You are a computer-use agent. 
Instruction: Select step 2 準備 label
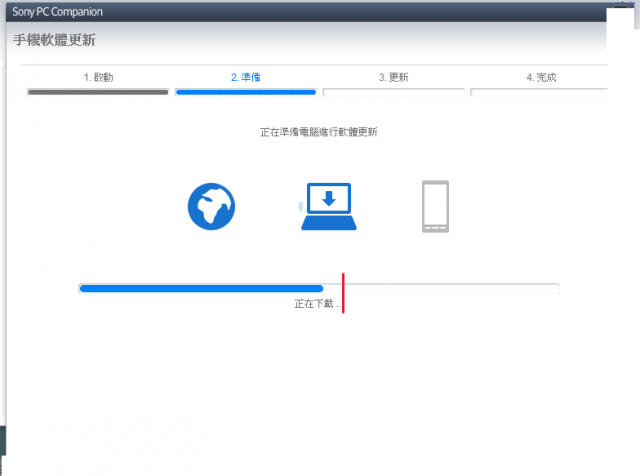[246, 77]
